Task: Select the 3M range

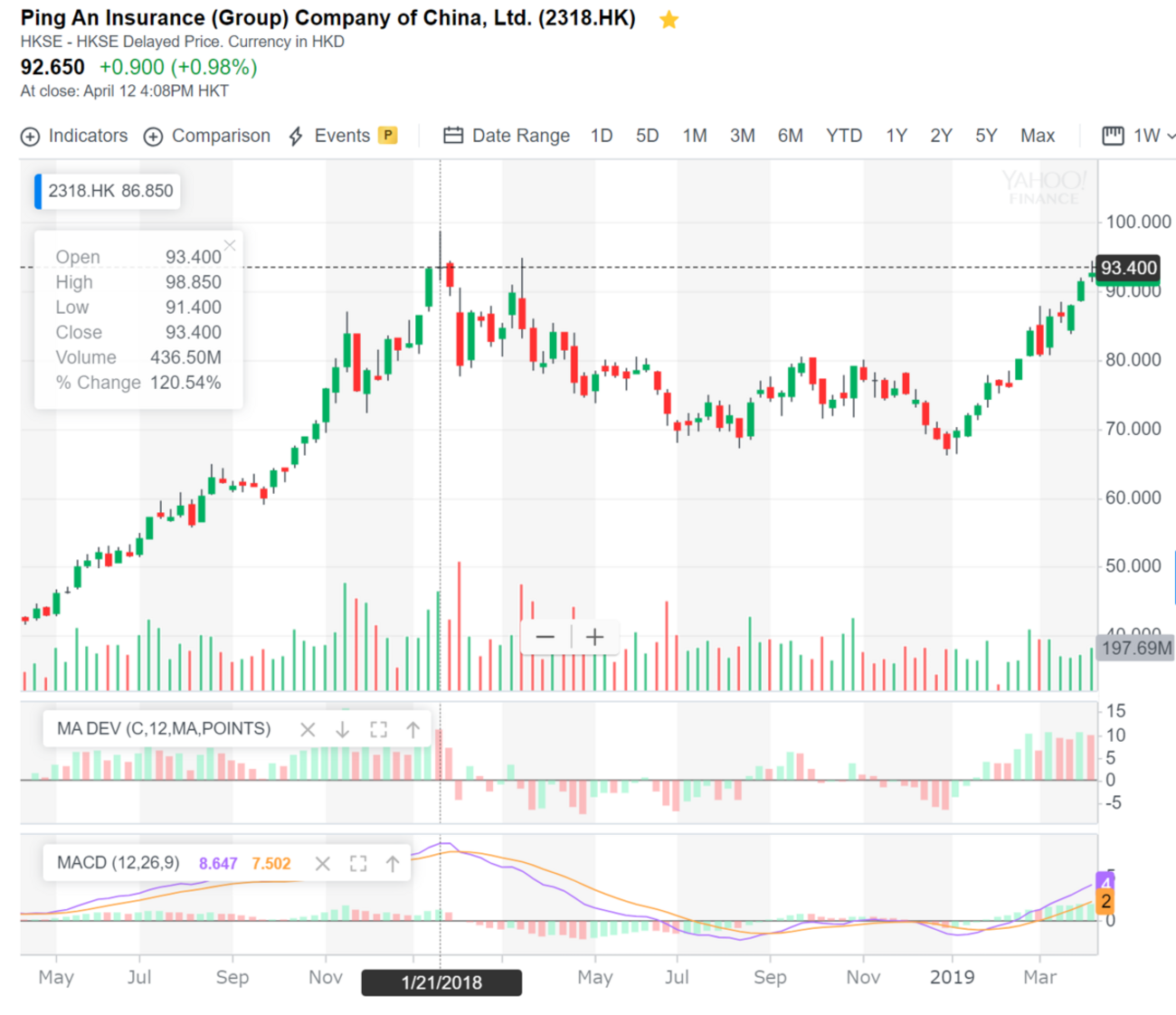Action: [743, 136]
